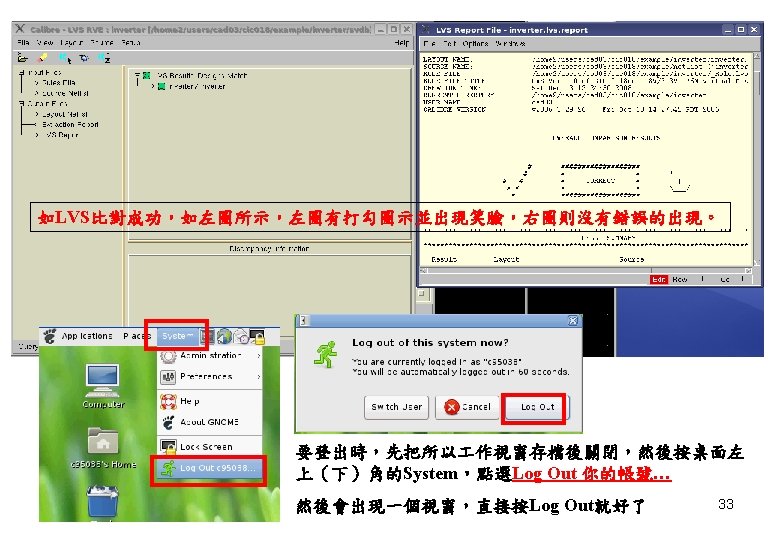Click the small blue gear-like icon in Calibre toolbar
Image resolution: width=780 pixels, height=540 pixels.
click(x=84, y=58)
